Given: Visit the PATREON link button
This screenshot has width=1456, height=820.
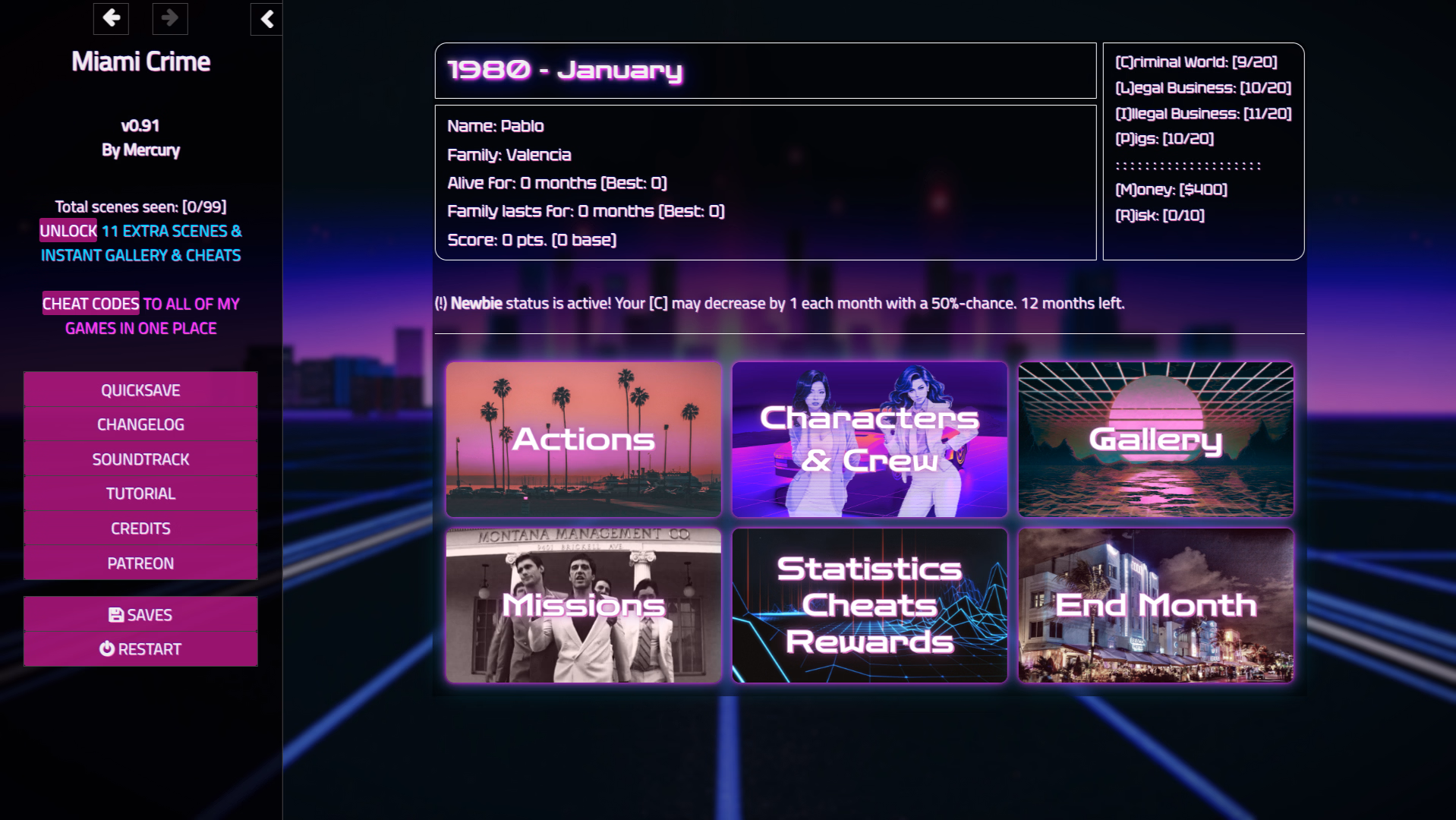Looking at the screenshot, I should [140, 563].
